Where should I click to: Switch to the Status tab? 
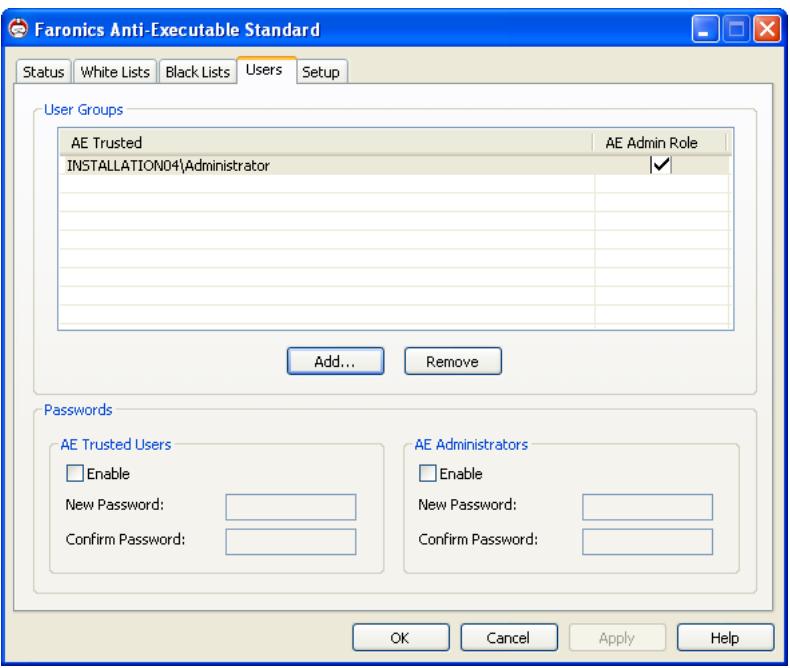44,72
